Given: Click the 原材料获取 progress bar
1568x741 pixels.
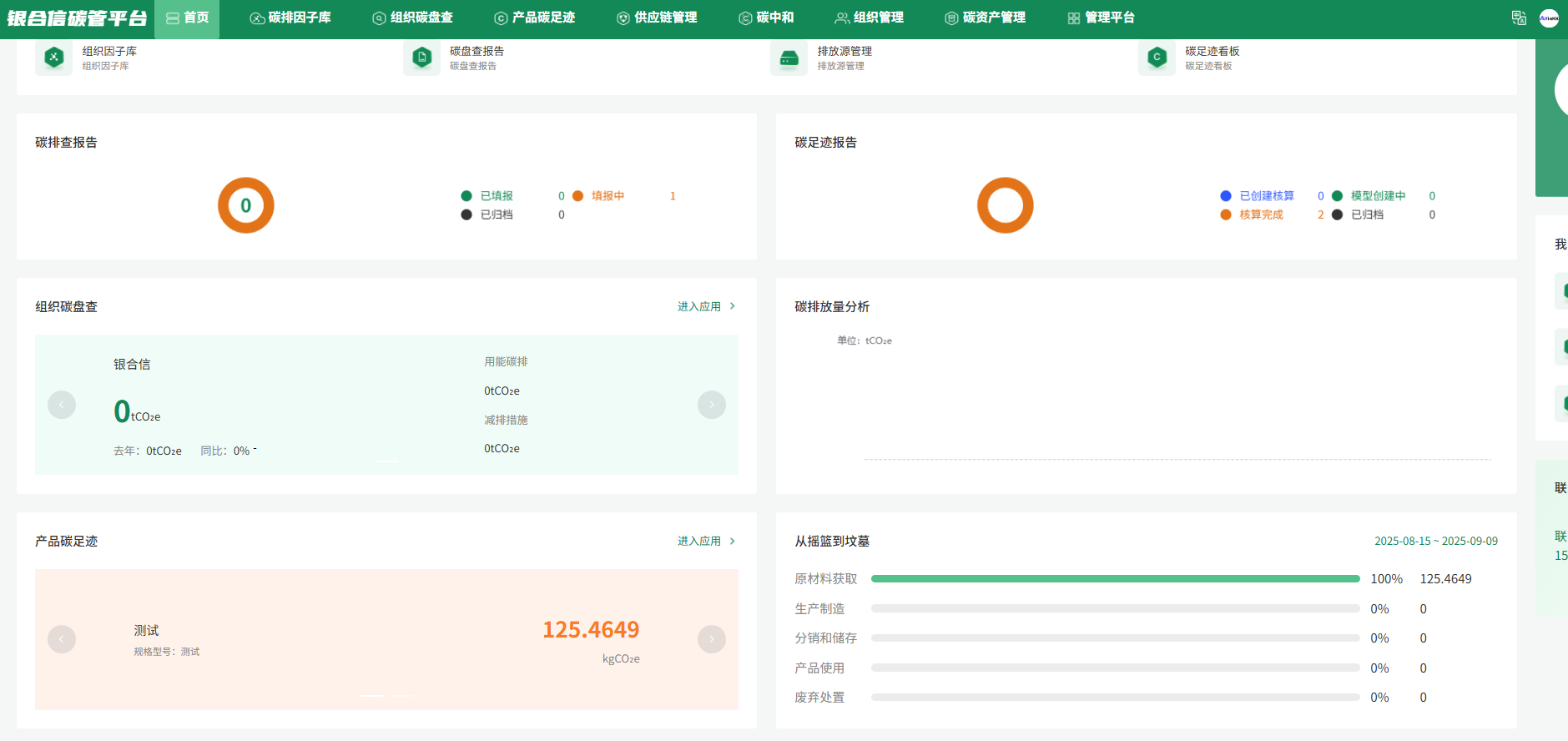Looking at the screenshot, I should pos(1115,579).
